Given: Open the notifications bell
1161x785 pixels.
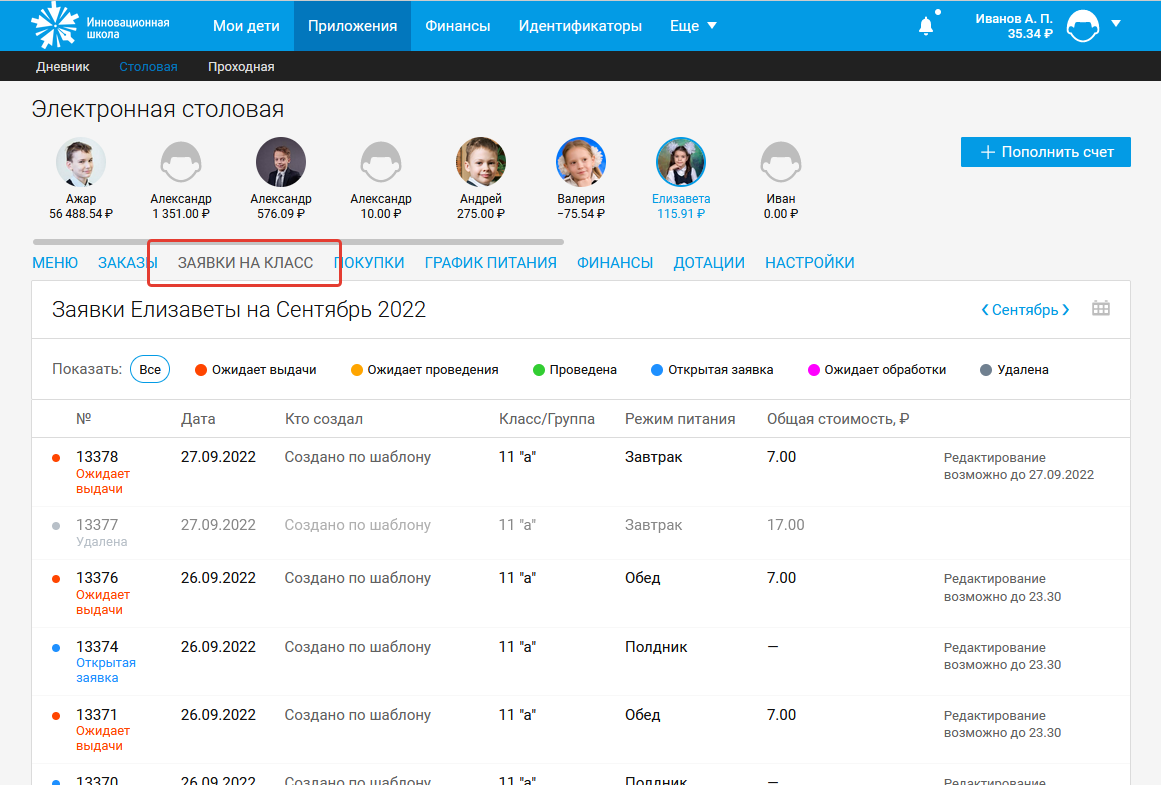Looking at the screenshot, I should point(926,26).
